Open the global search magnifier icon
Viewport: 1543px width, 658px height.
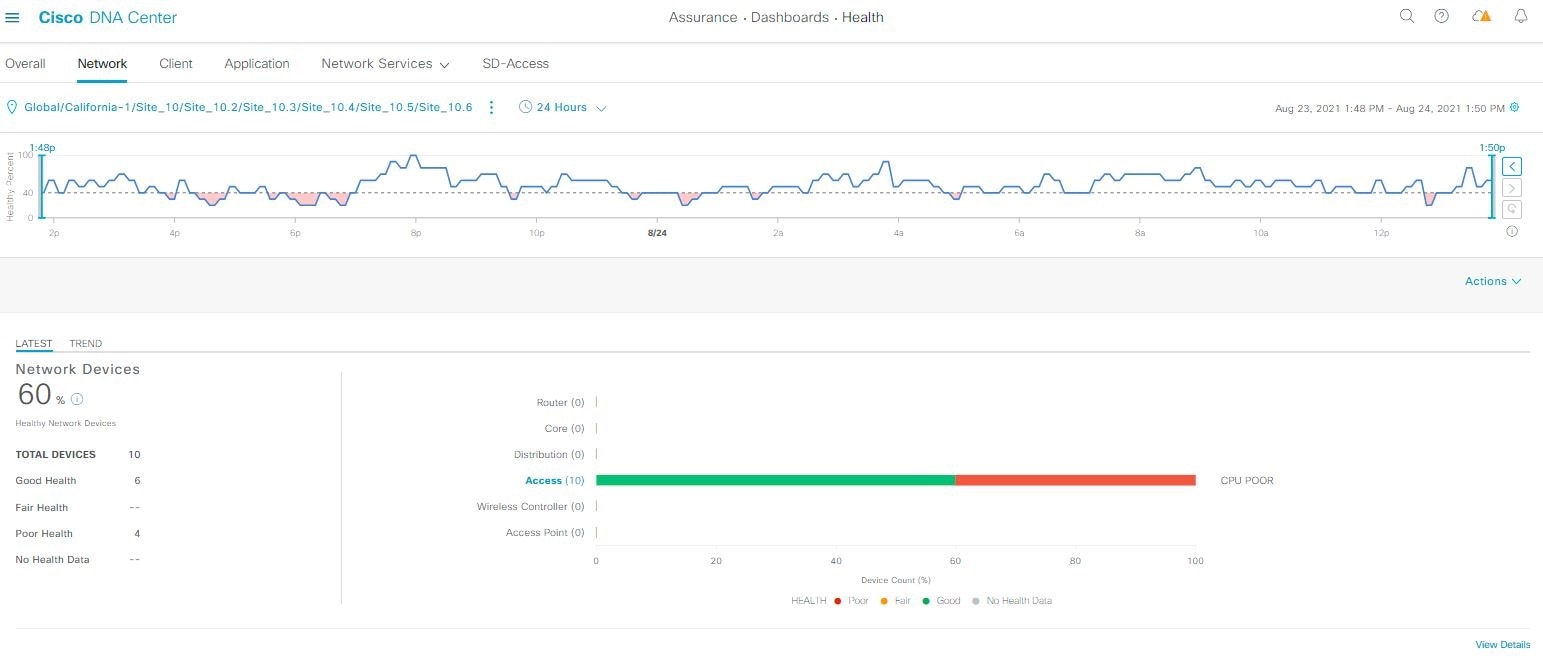[x=1407, y=16]
